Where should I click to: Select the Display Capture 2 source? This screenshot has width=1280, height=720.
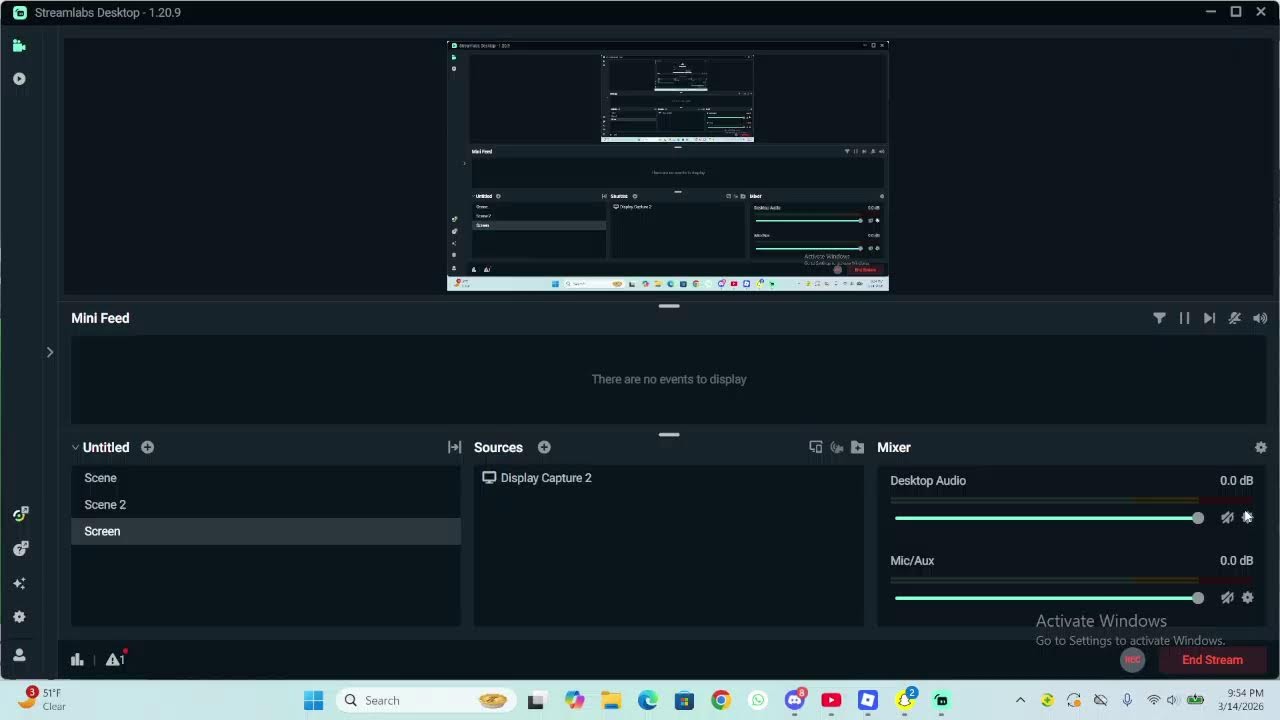point(668,478)
